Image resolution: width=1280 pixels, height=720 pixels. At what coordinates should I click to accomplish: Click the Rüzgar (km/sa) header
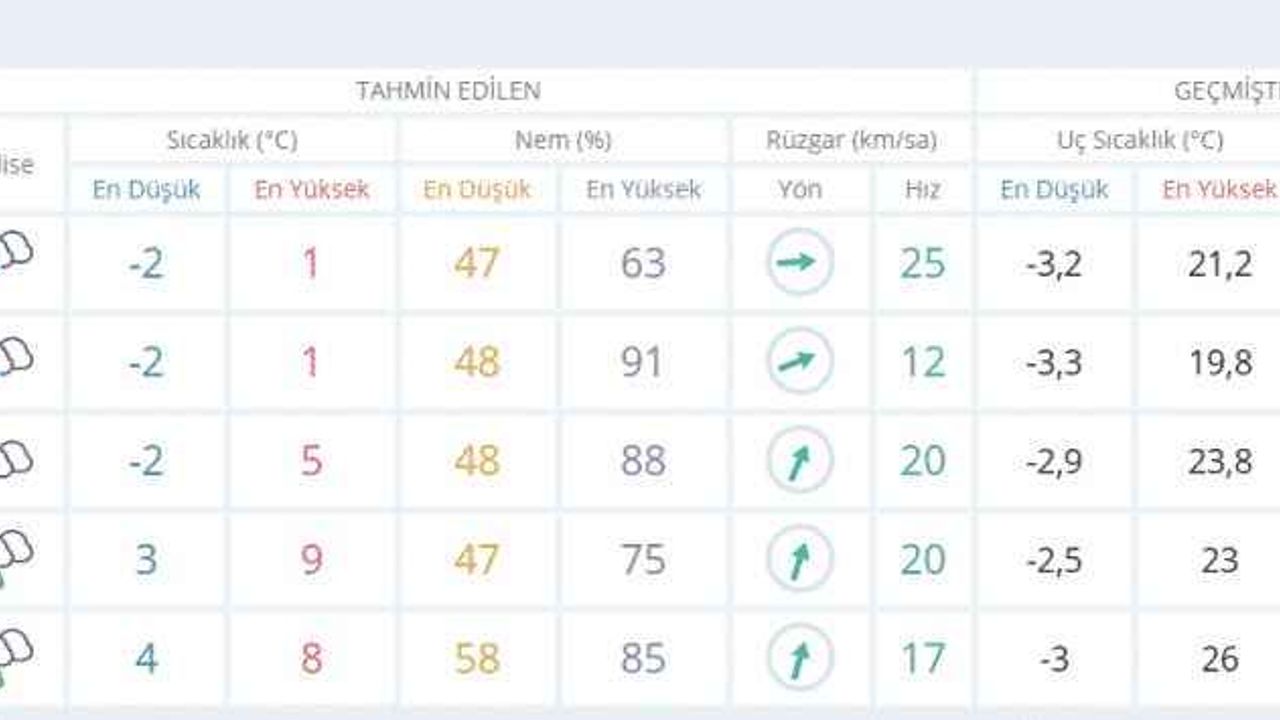pos(851,140)
